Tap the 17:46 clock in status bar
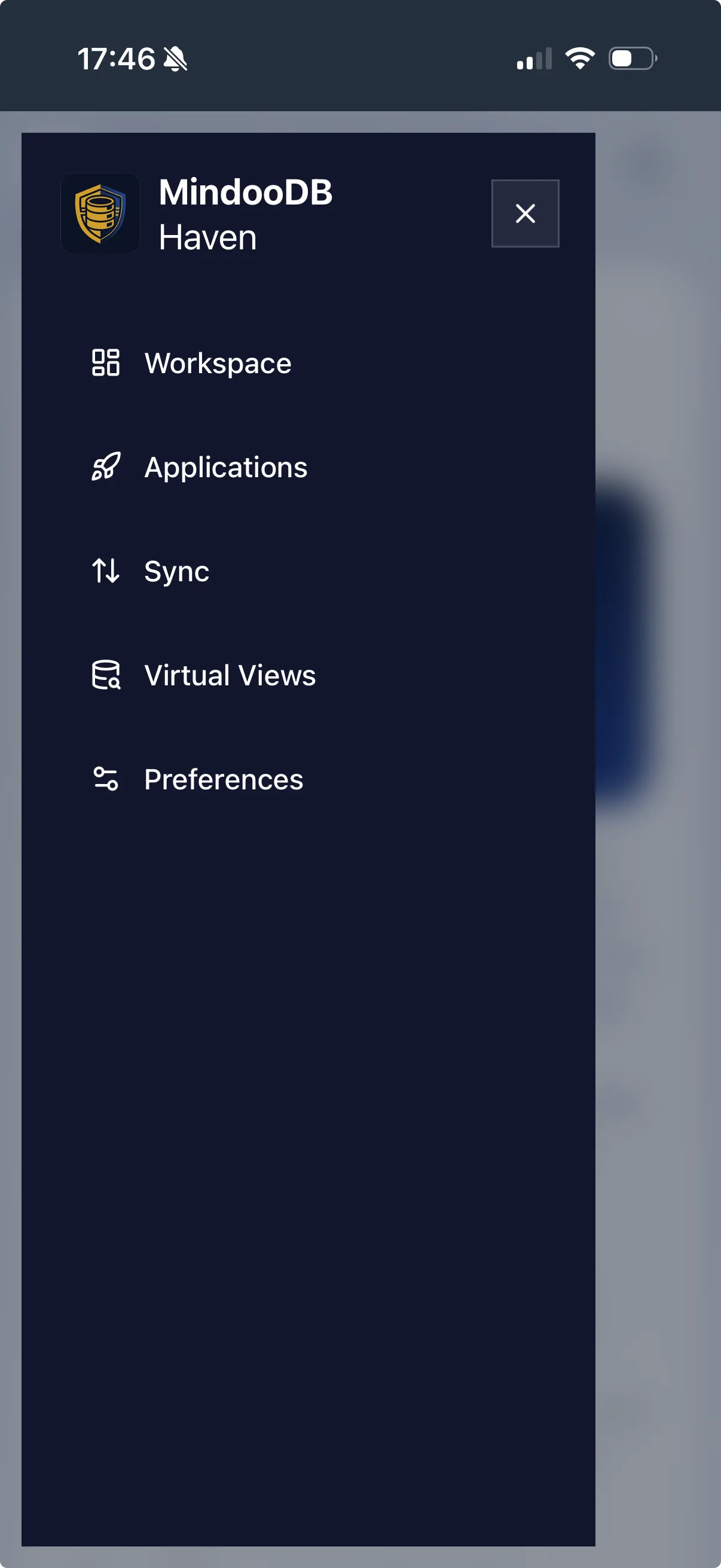This screenshot has height=1568, width=721. pyautogui.click(x=115, y=59)
